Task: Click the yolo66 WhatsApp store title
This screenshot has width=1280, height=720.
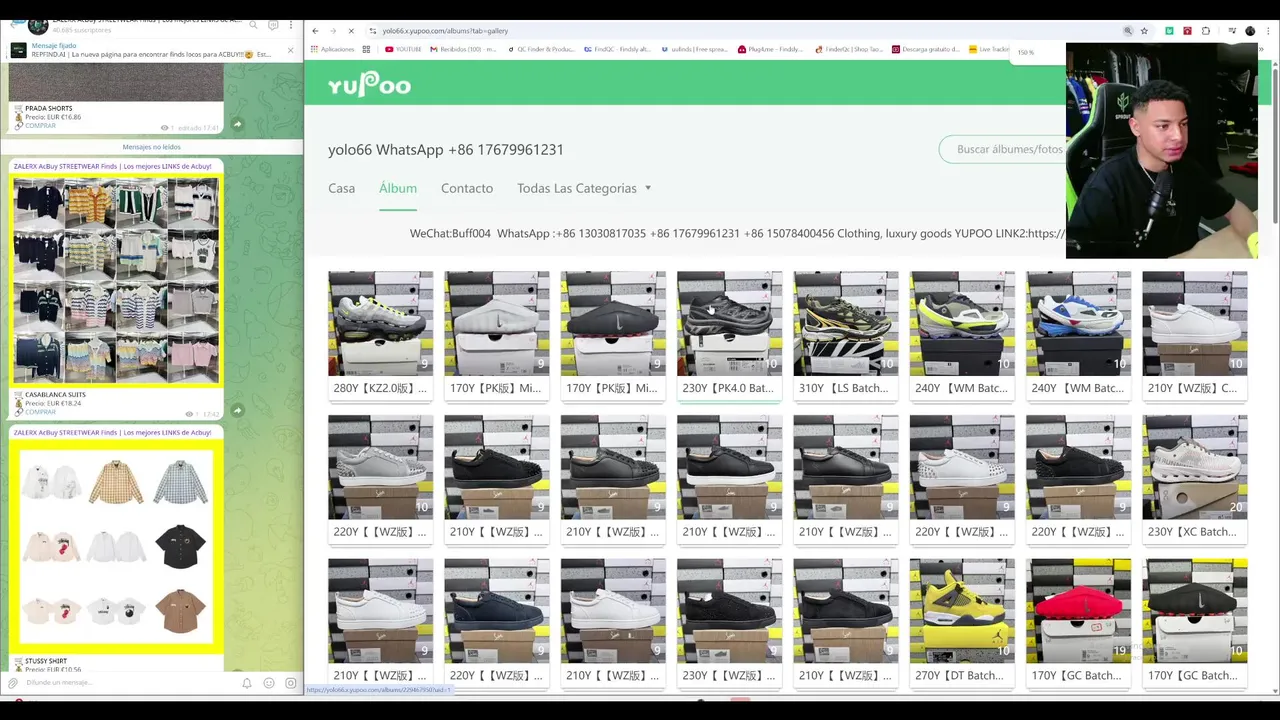Action: (x=446, y=149)
